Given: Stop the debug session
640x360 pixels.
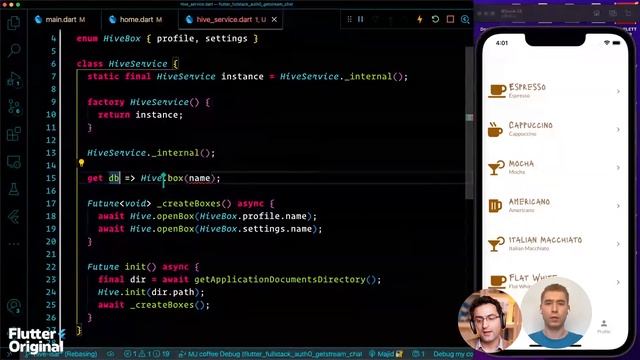Looking at the screenshot, I should [x=450, y=19].
